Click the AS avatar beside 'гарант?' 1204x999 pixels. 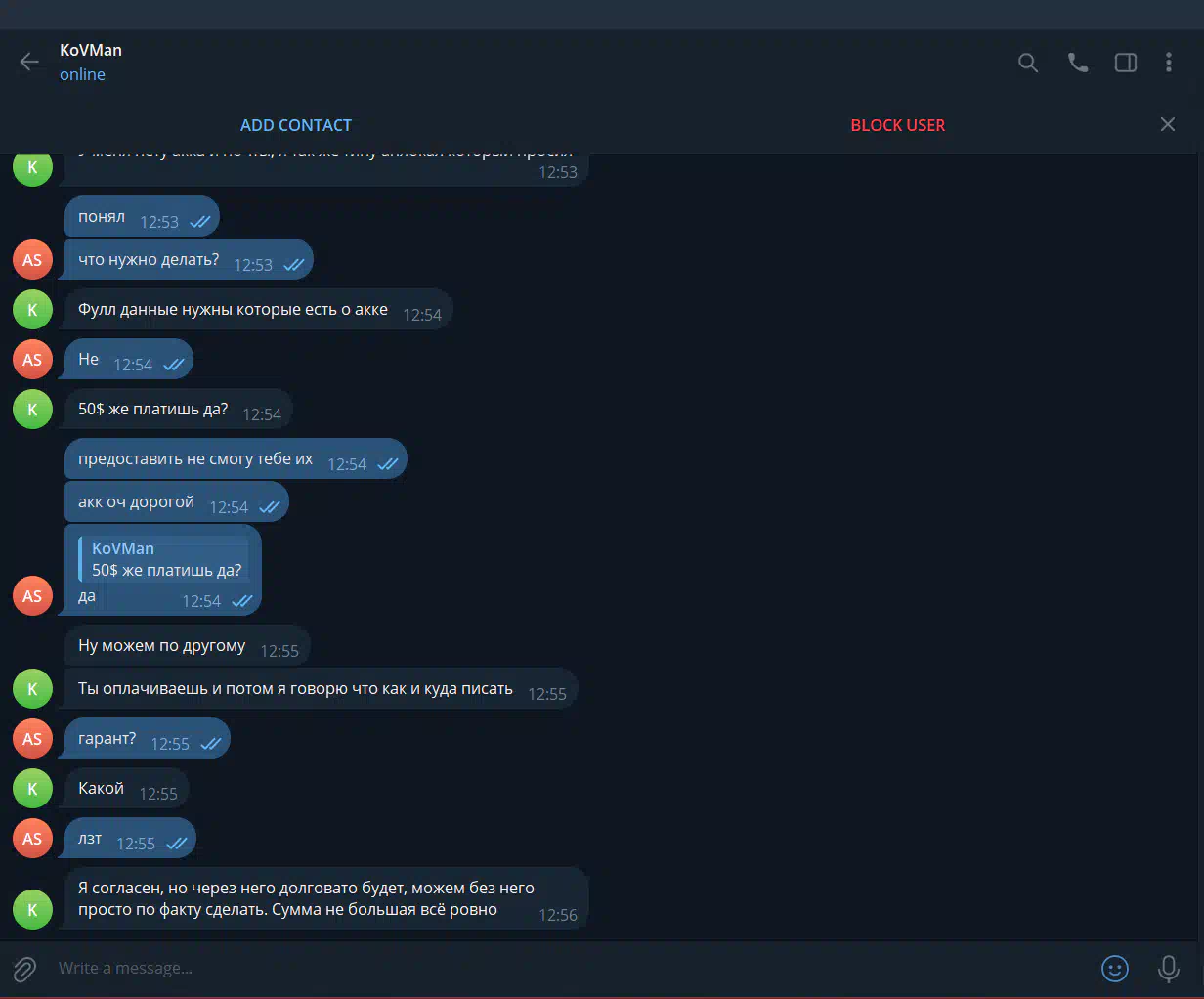coord(32,739)
